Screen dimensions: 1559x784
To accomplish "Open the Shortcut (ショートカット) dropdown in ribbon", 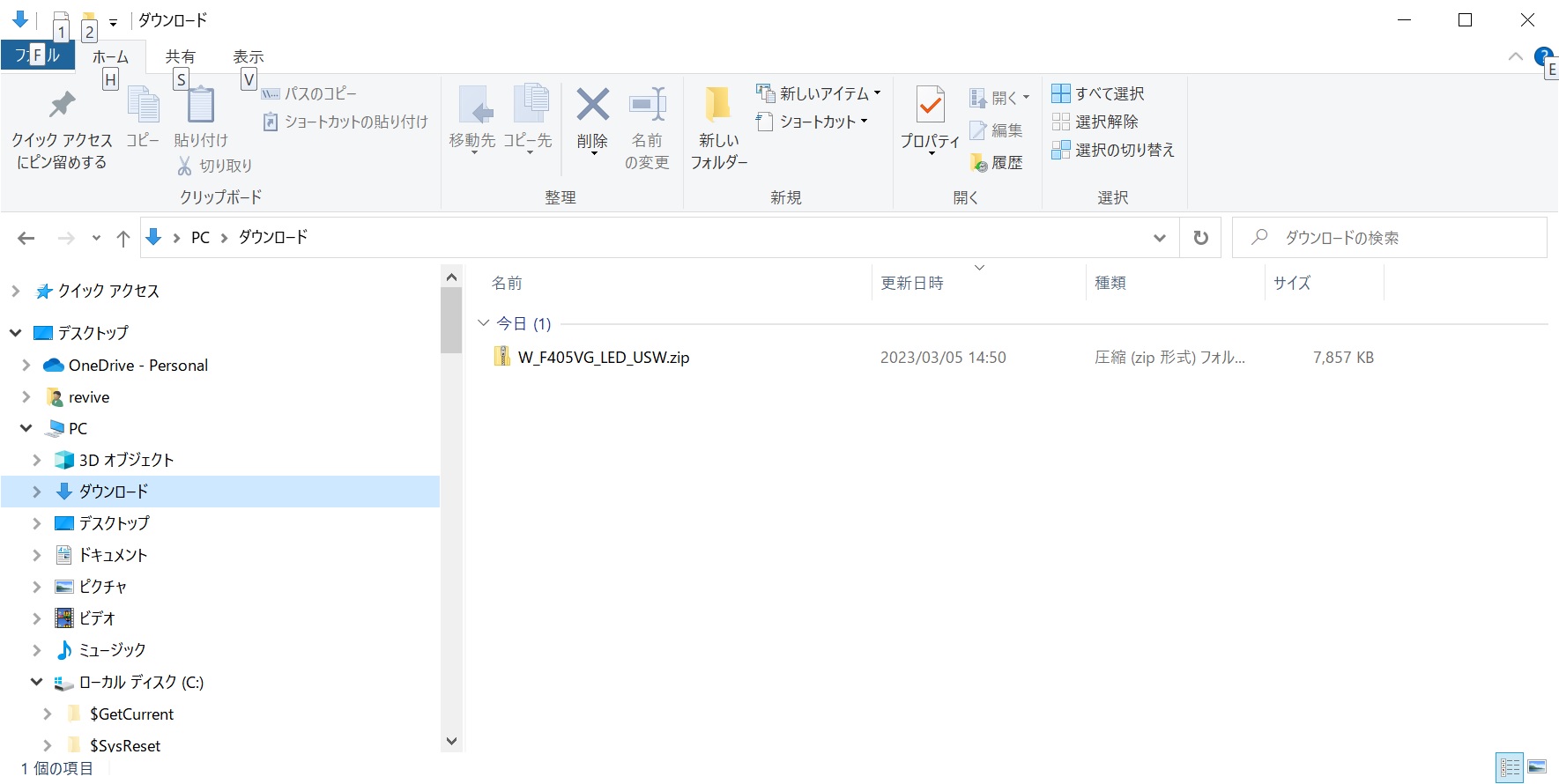I will [812, 122].
